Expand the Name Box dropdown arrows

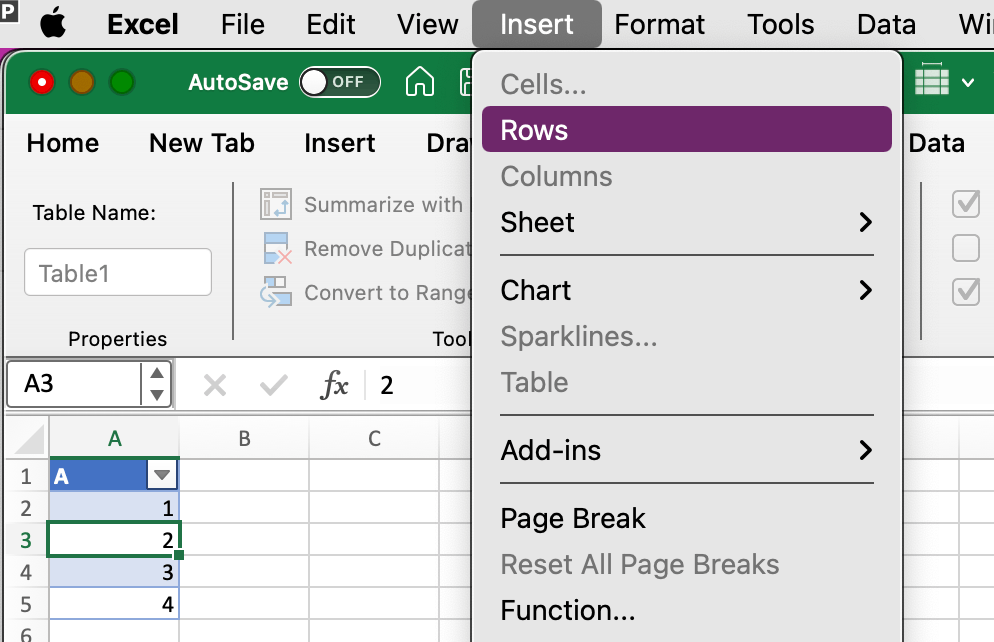point(156,384)
